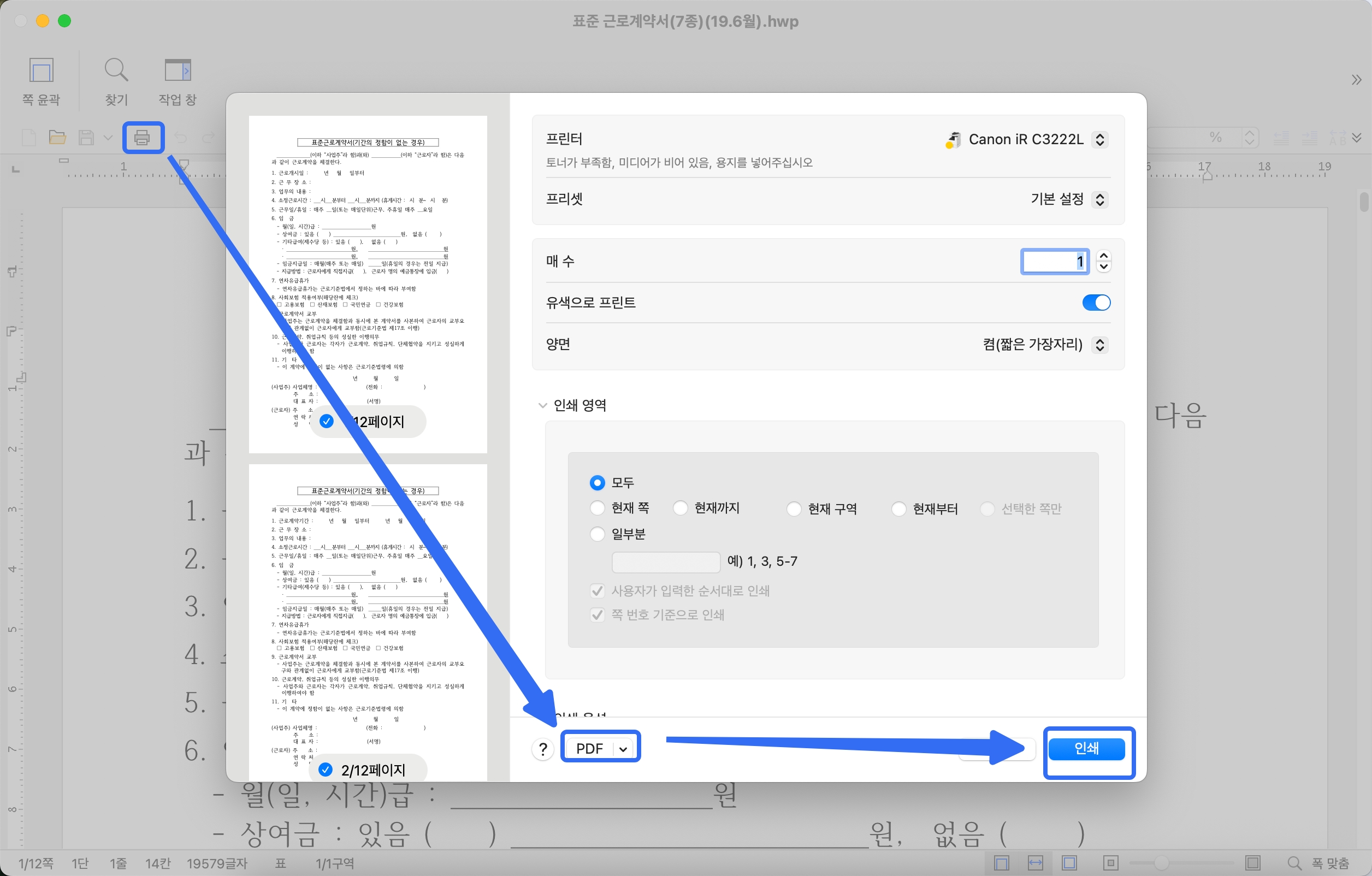Select the 현재까지 radio button
The width and height of the screenshot is (1372, 876).
coord(681,507)
